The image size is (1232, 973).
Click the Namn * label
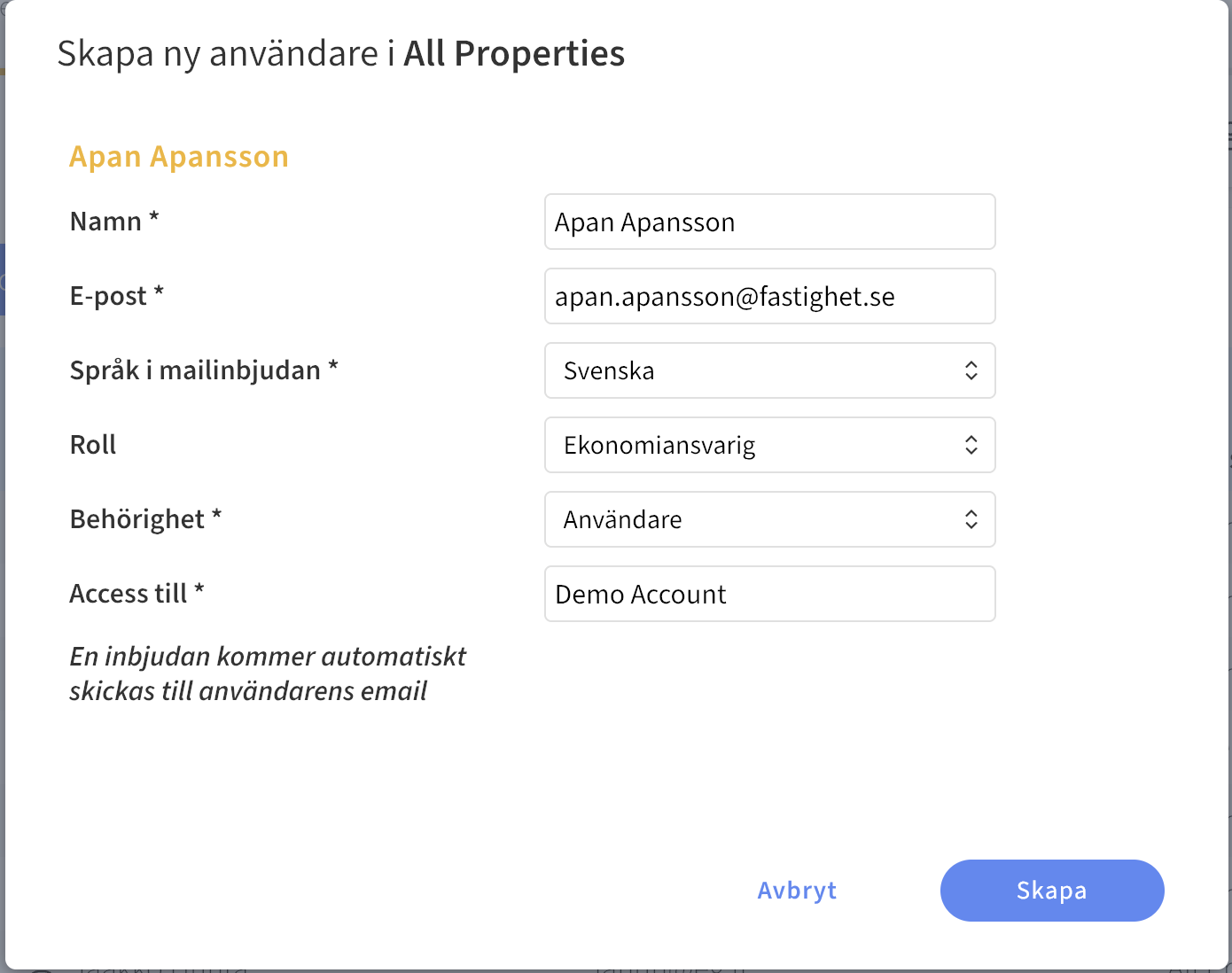114,221
